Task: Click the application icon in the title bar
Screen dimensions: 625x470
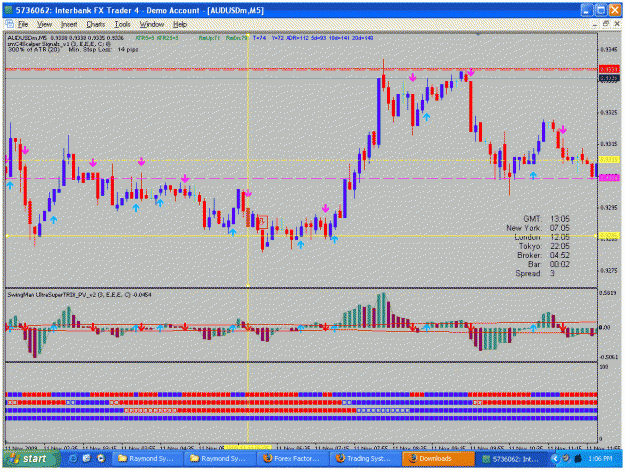Action: point(8,10)
